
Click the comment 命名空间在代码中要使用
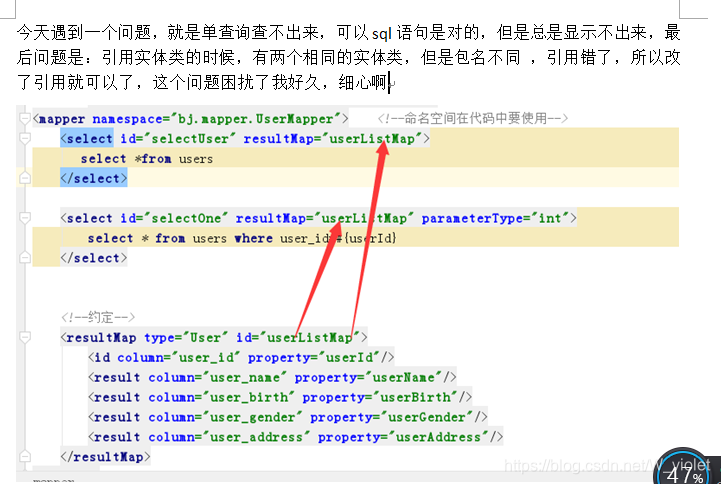pos(473,119)
